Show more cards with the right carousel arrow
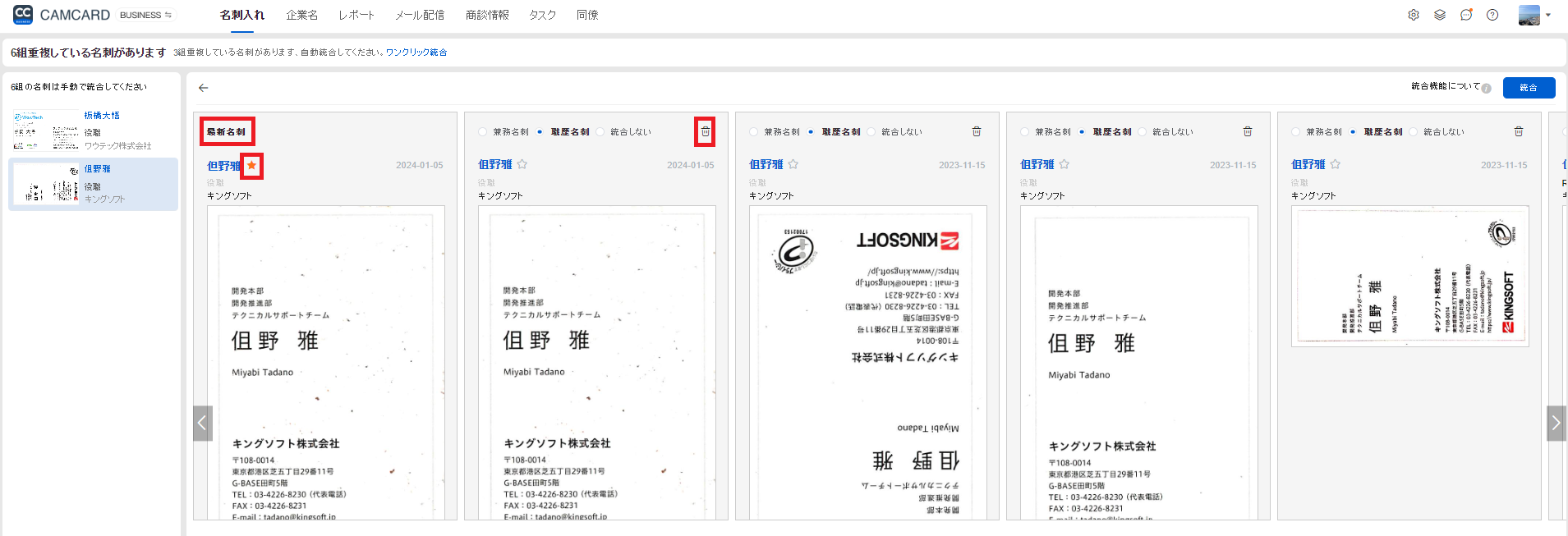Screen dimensions: 1568x536 point(1557,424)
